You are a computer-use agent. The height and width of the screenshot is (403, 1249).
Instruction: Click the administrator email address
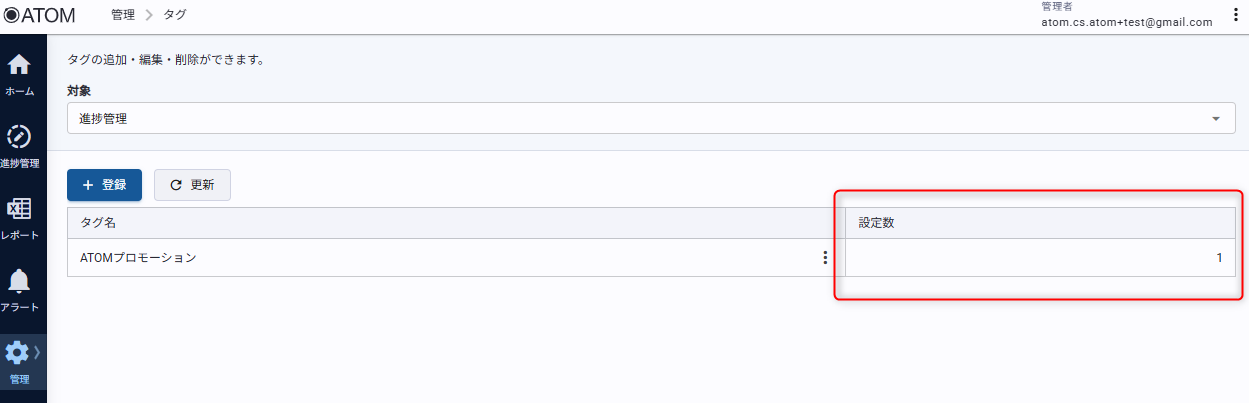point(1126,22)
